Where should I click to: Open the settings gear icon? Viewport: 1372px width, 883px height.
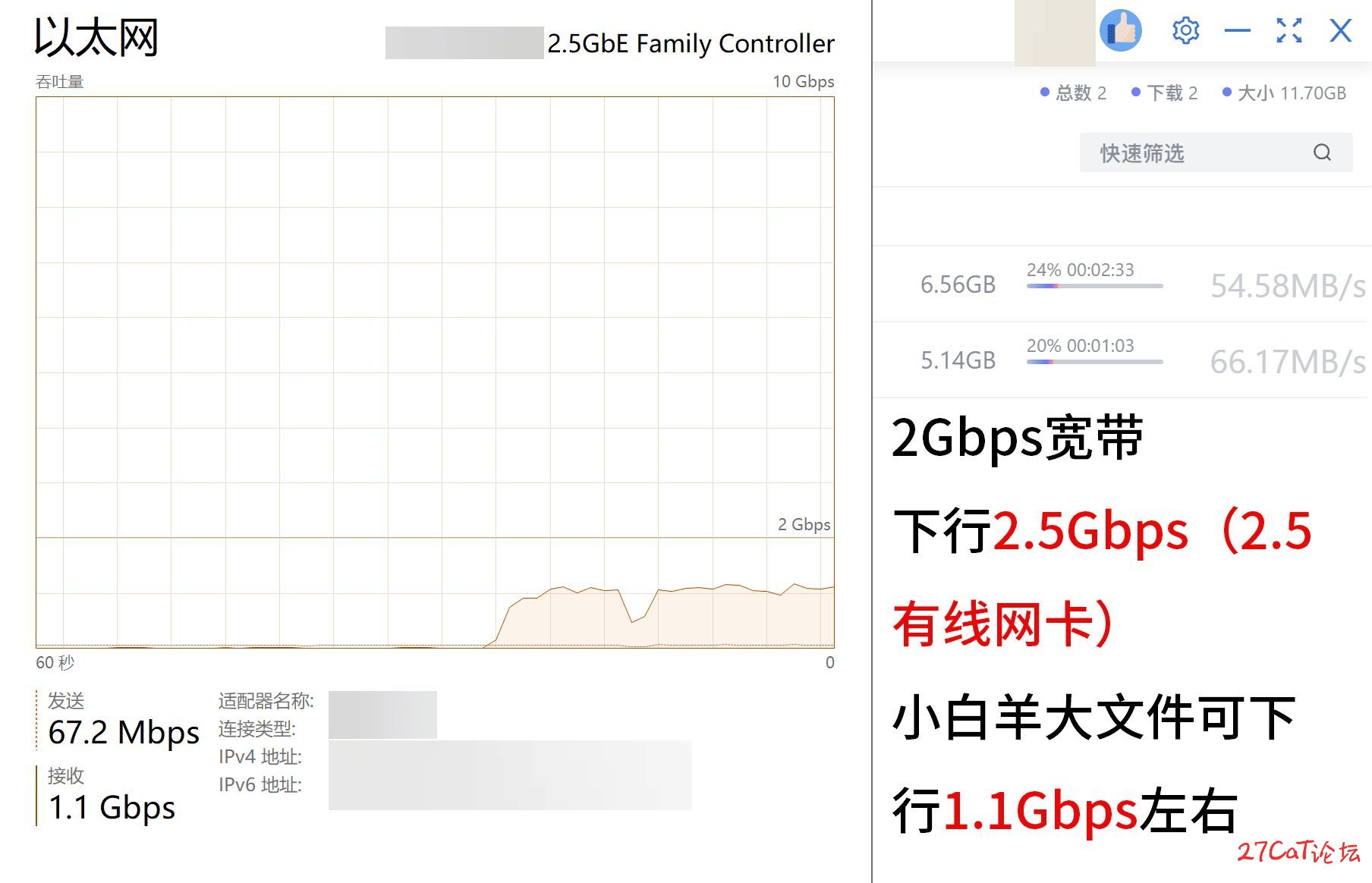pyautogui.click(x=1185, y=30)
